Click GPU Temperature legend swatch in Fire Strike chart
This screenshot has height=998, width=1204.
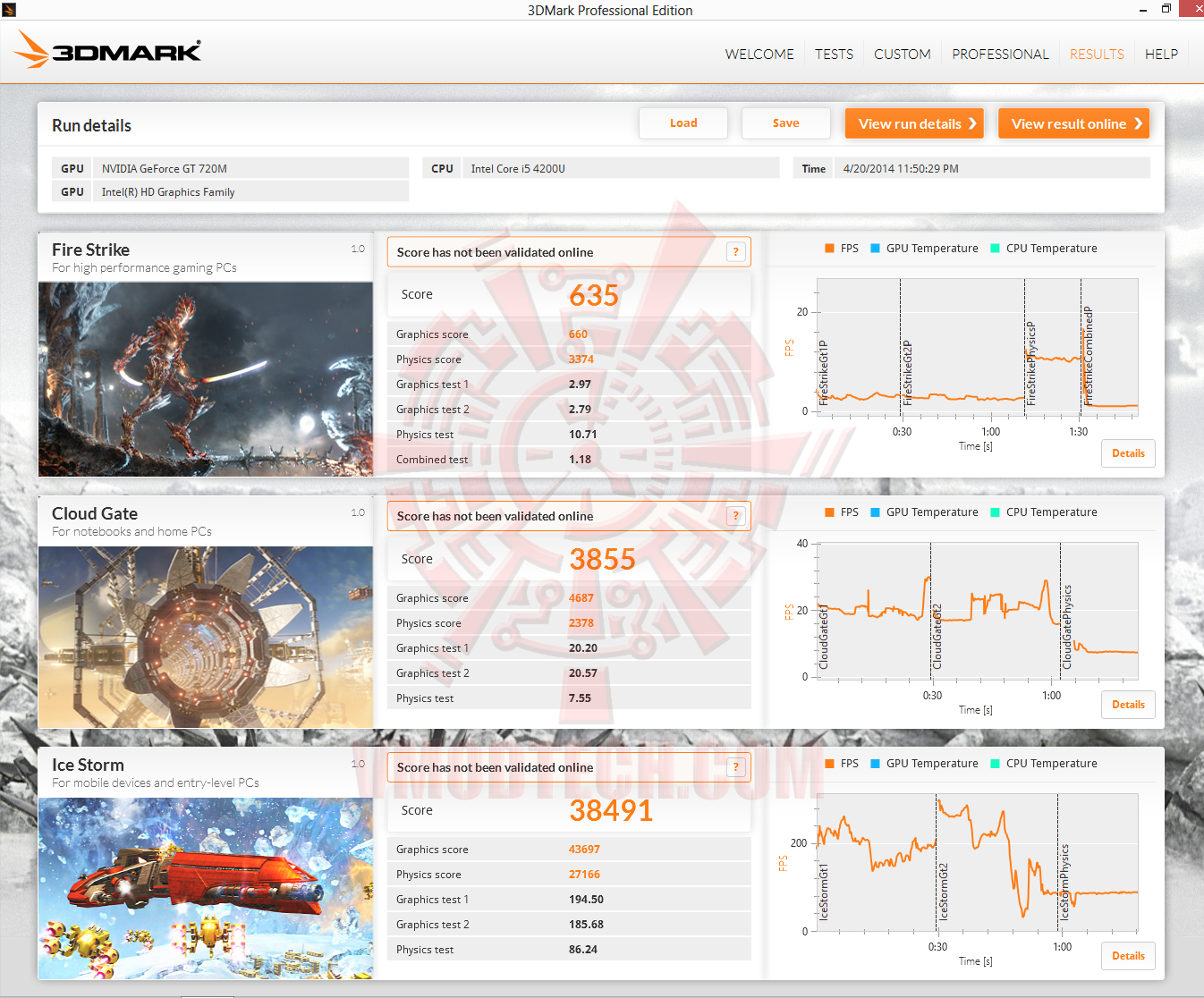pyautogui.click(x=875, y=249)
